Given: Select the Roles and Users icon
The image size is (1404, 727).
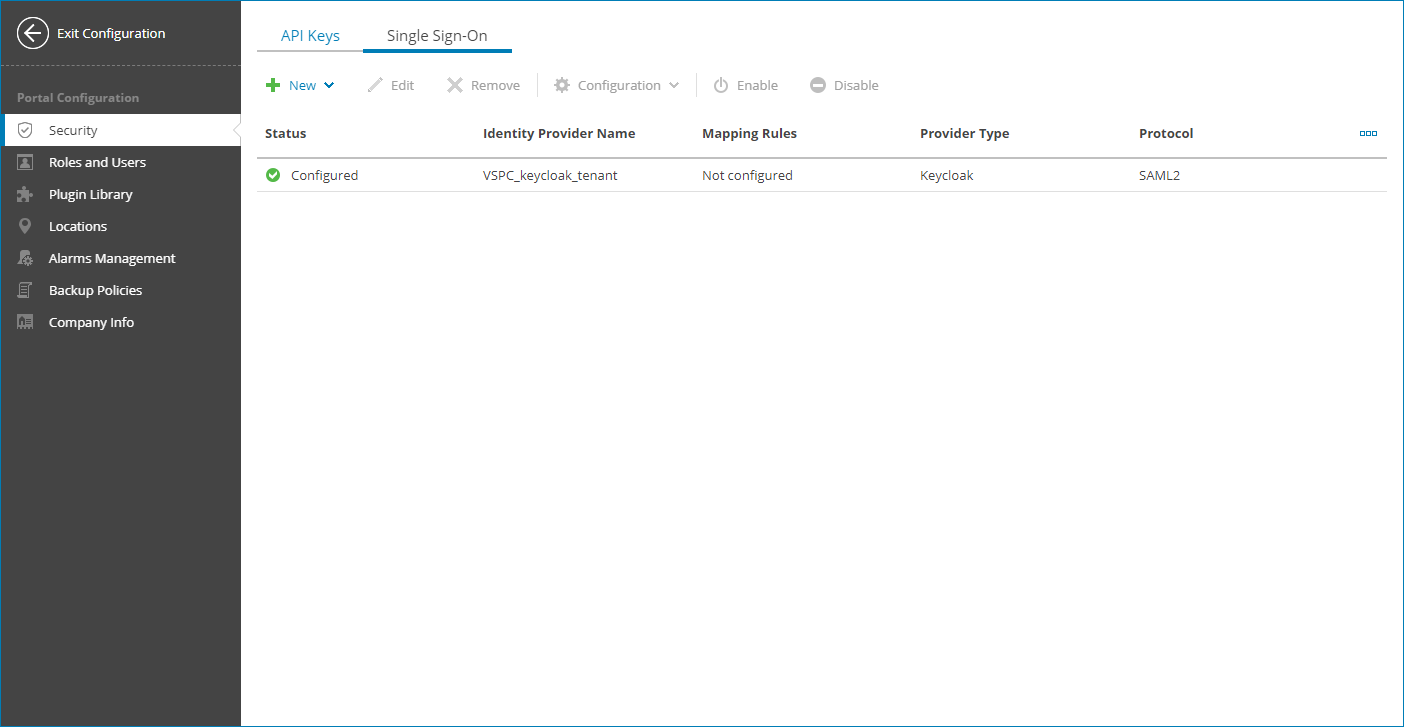Looking at the screenshot, I should click(x=24, y=161).
